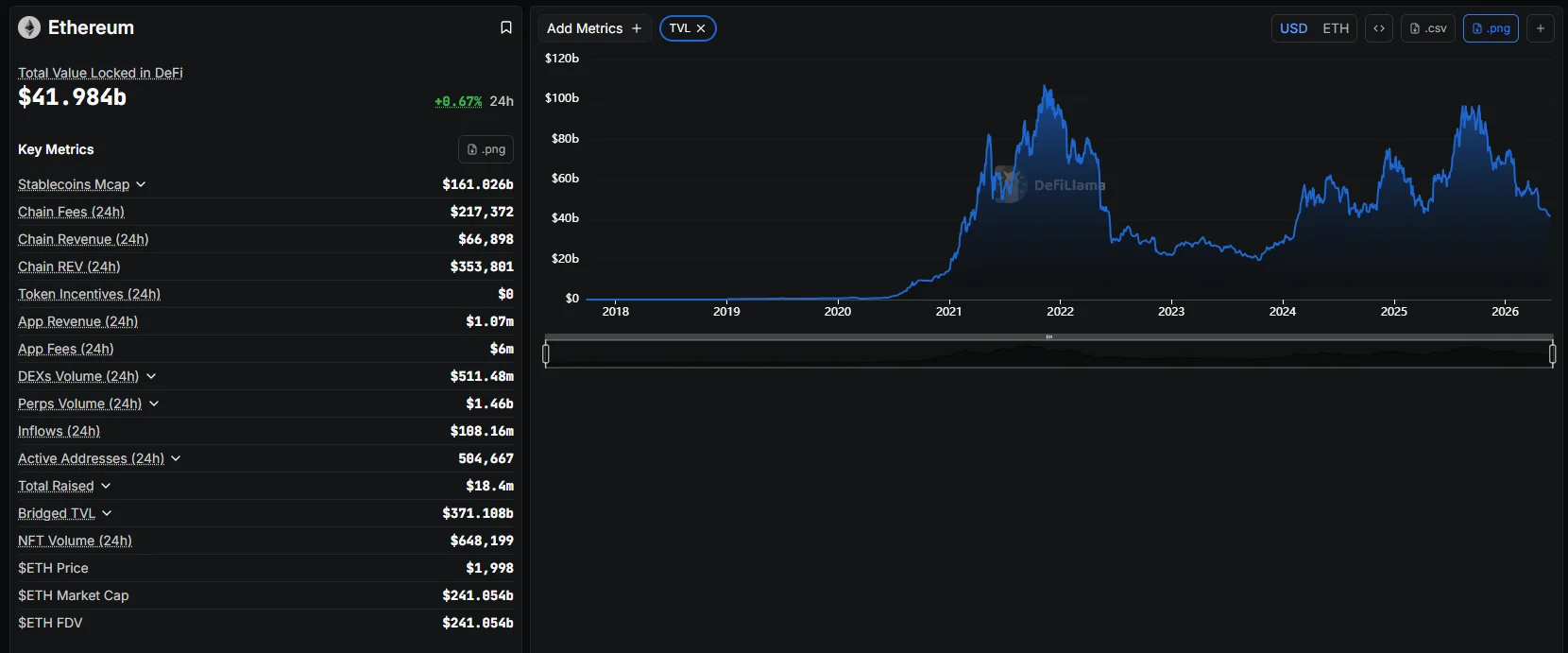Click the Chain Fees (24h) label

point(71,212)
